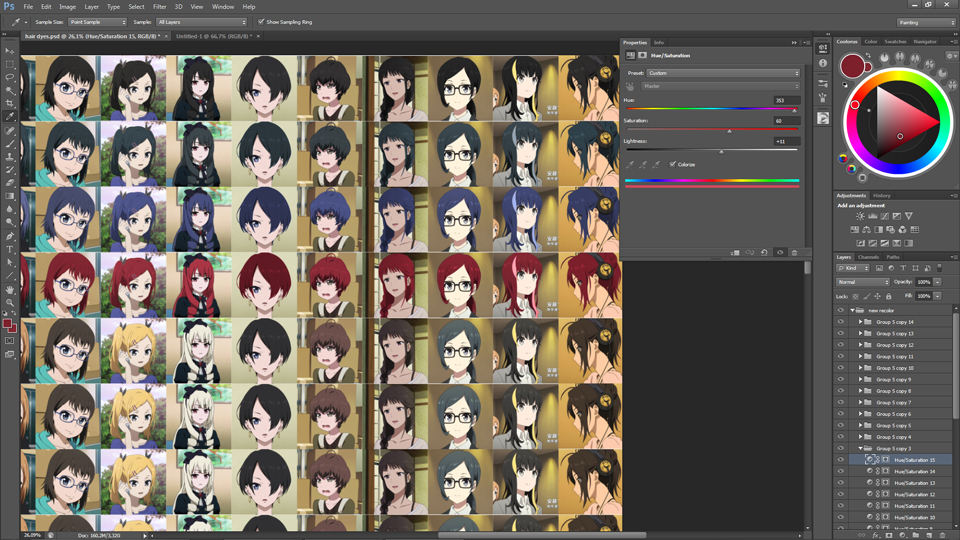Screen dimensions: 960x540
Task: Select the Brush tool
Action: pyautogui.click(x=10, y=144)
